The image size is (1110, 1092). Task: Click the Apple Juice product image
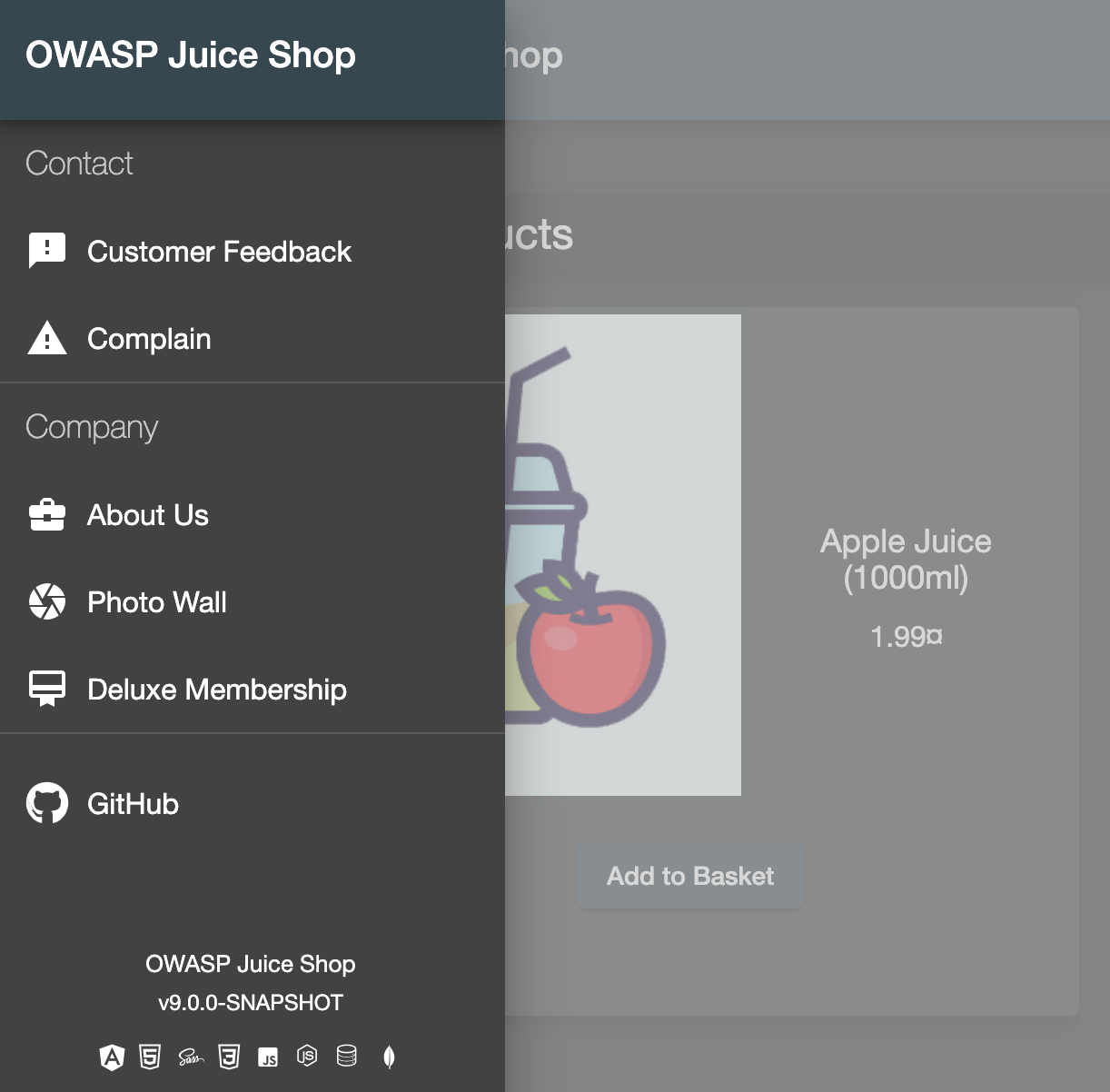(x=623, y=555)
